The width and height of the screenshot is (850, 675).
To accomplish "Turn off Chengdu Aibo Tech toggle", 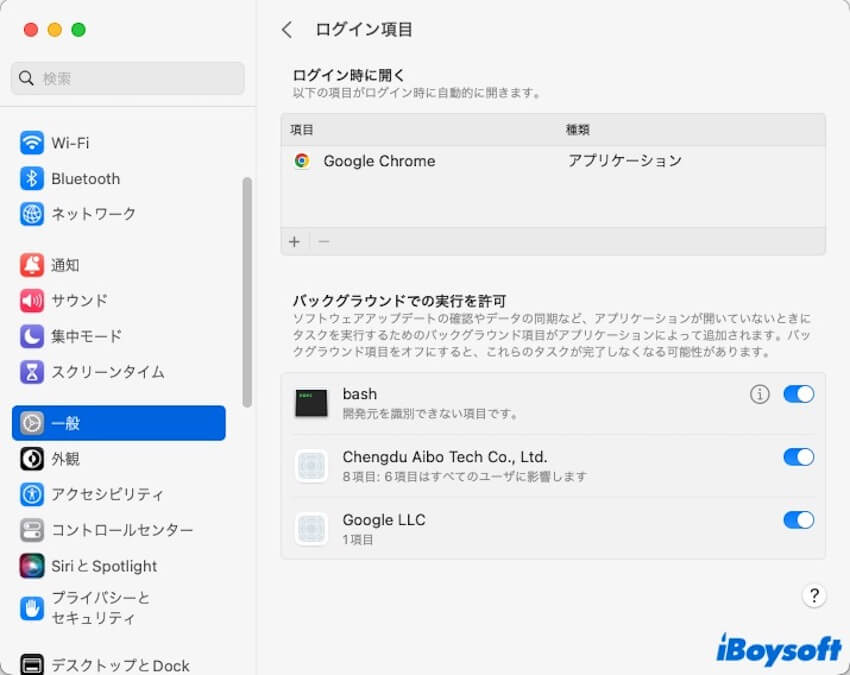I will point(799,457).
